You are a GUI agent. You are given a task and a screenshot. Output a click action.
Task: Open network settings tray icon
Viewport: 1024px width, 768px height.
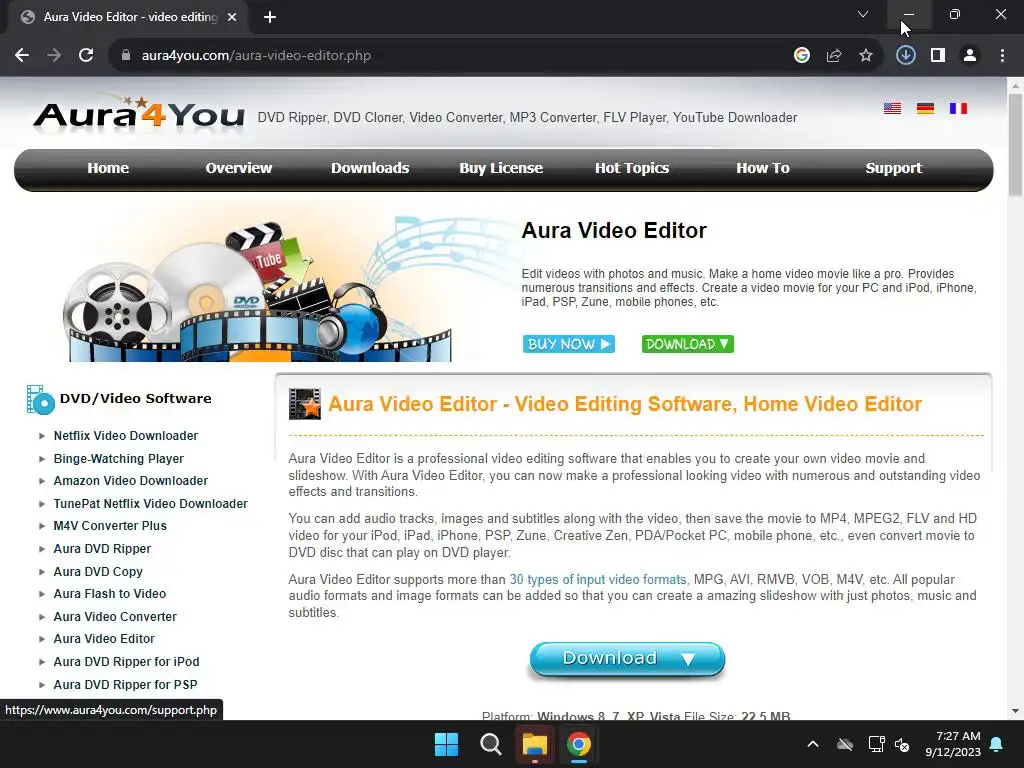pos(876,744)
